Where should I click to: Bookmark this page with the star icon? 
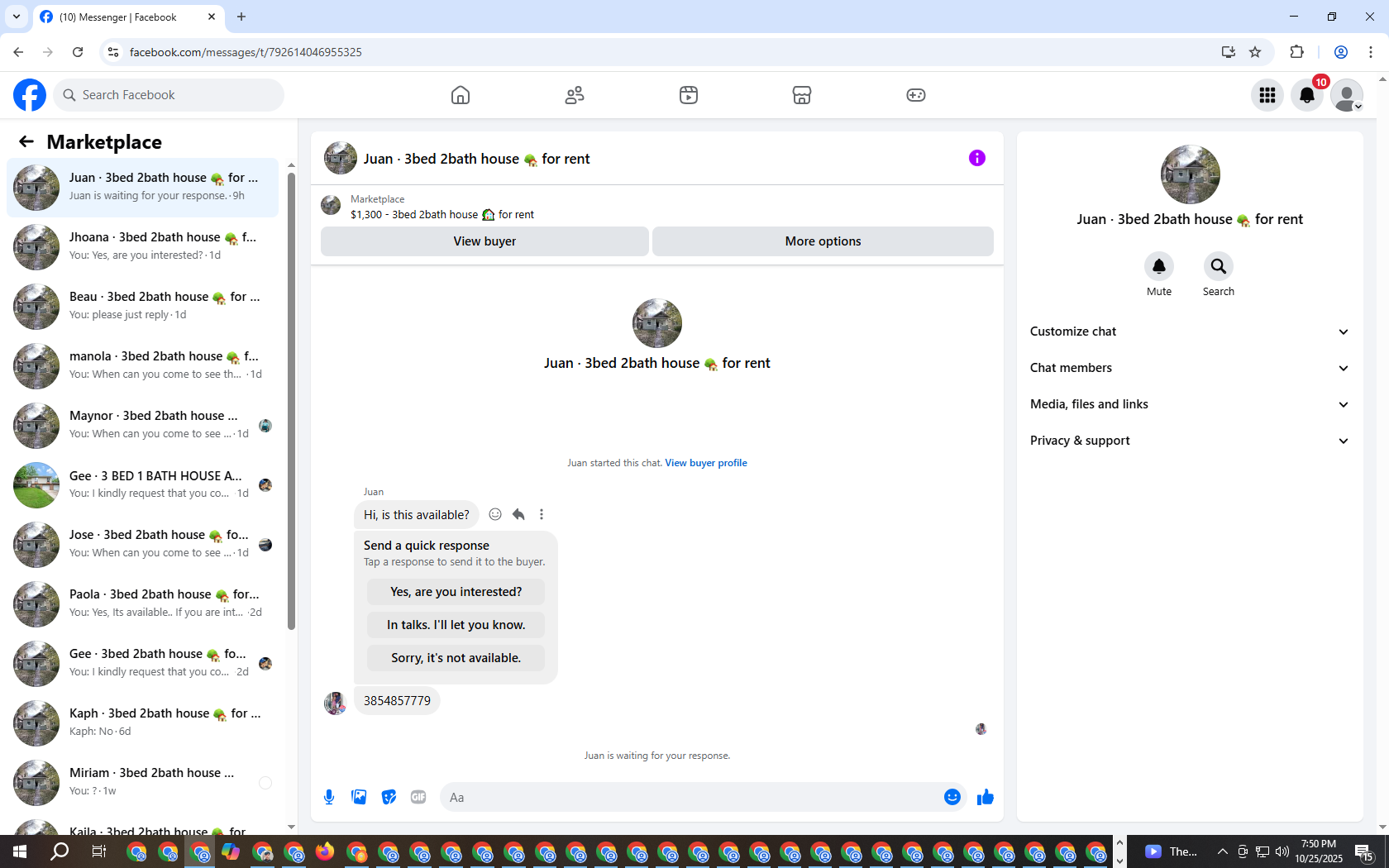[x=1255, y=52]
